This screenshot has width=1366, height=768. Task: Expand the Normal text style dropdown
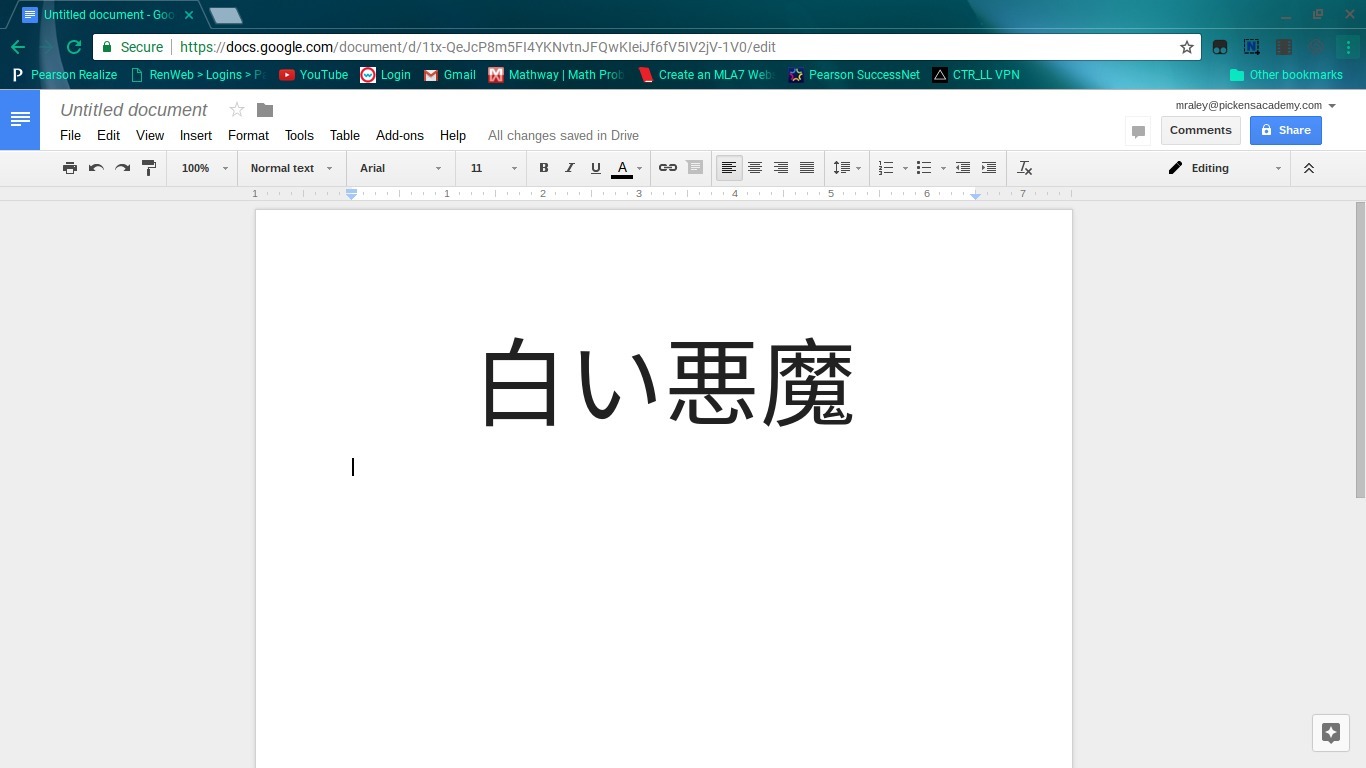pyautogui.click(x=291, y=168)
